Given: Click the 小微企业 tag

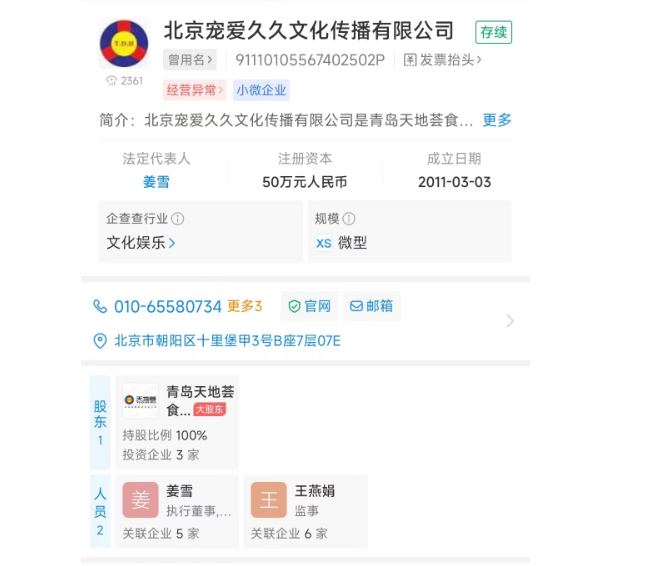Looking at the screenshot, I should (x=261, y=90).
